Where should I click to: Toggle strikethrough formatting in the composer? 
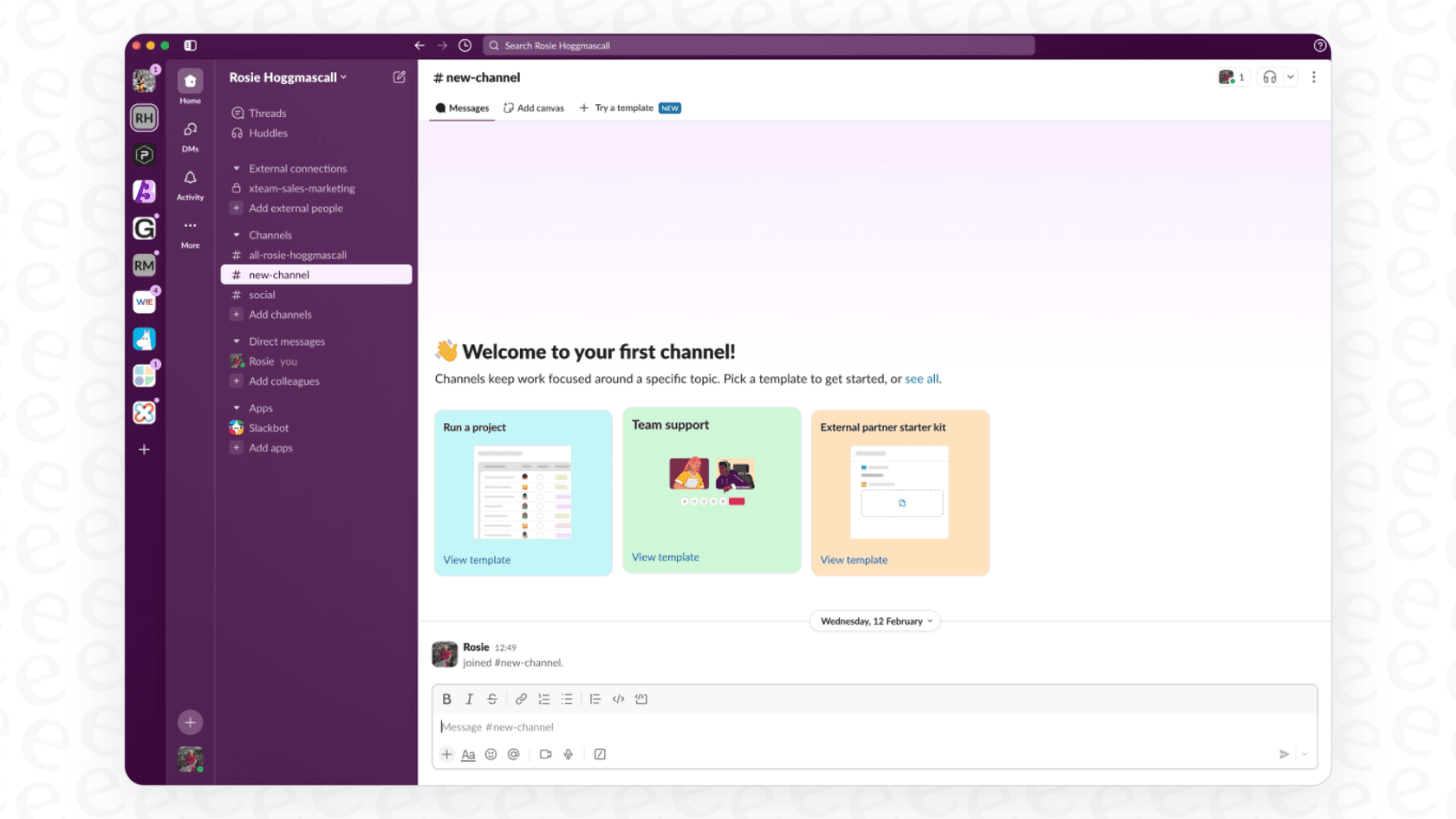(x=491, y=699)
